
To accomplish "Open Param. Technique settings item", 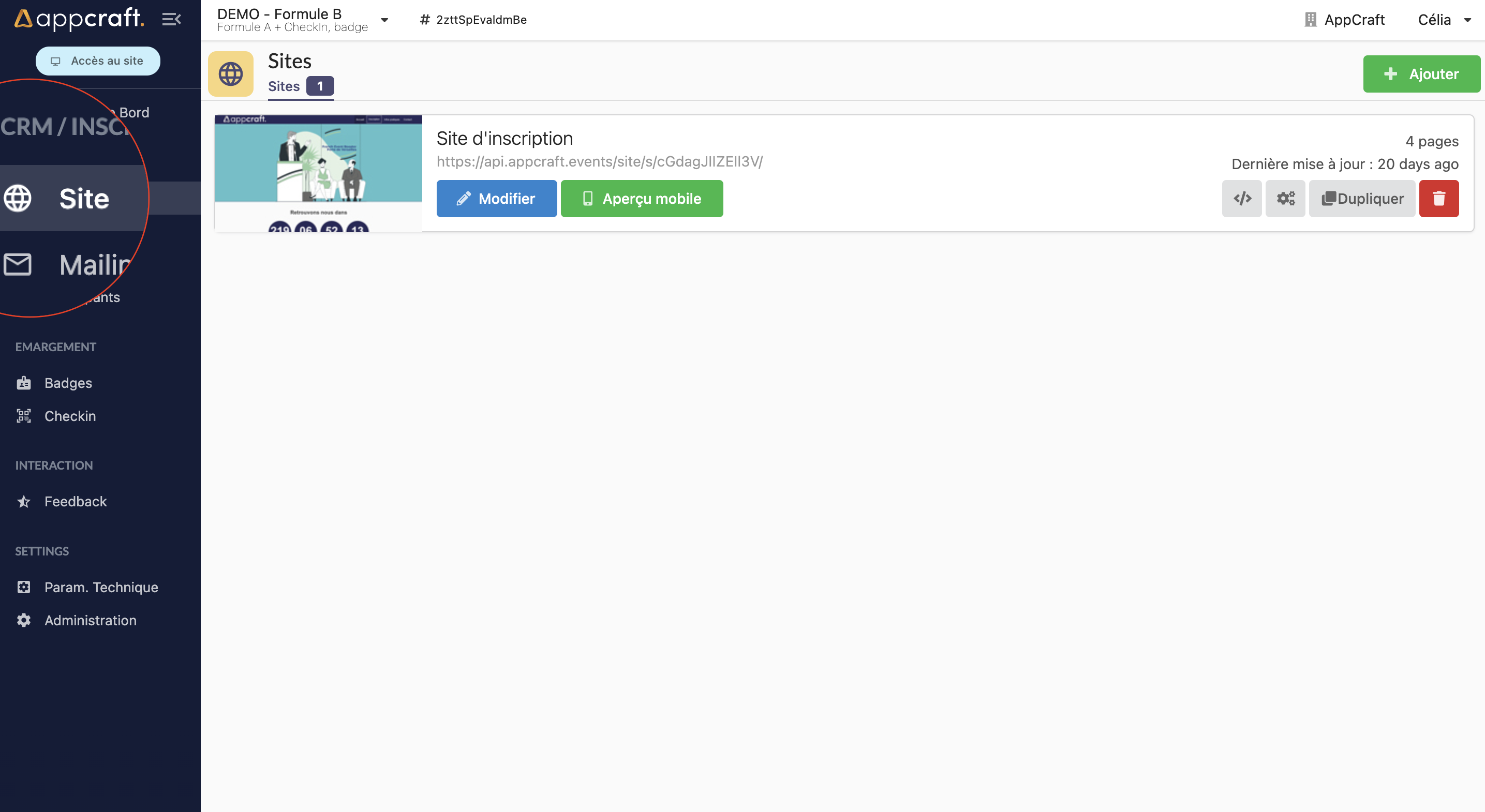I will tap(101, 587).
